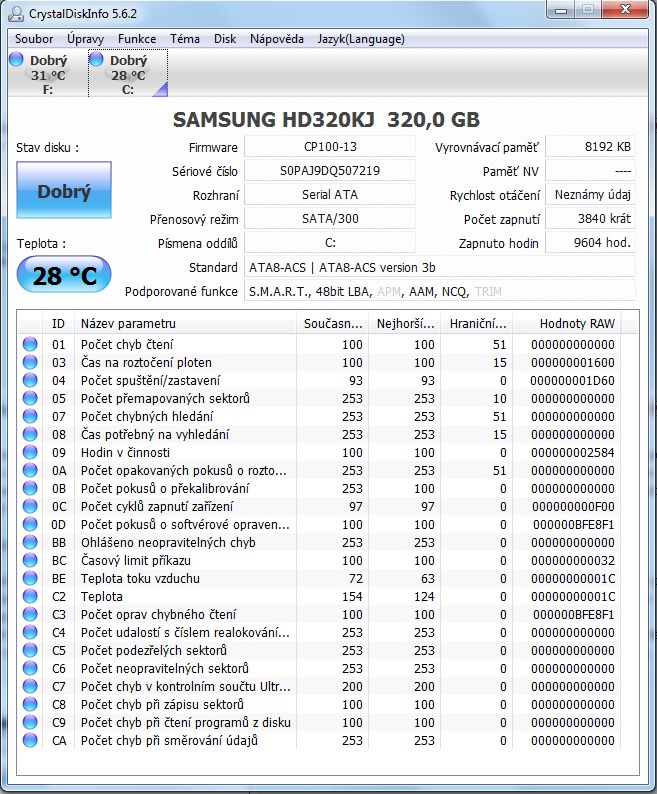Open the Disk menu

coord(225,39)
